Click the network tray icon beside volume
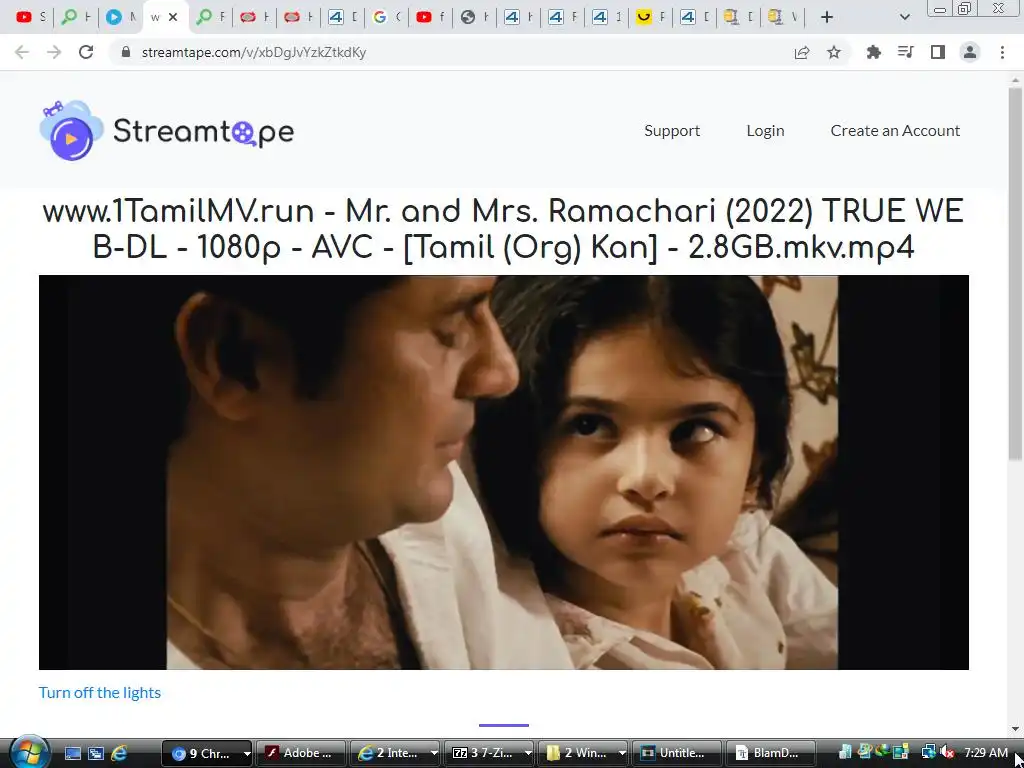The height and width of the screenshot is (768, 1024). coord(929,753)
